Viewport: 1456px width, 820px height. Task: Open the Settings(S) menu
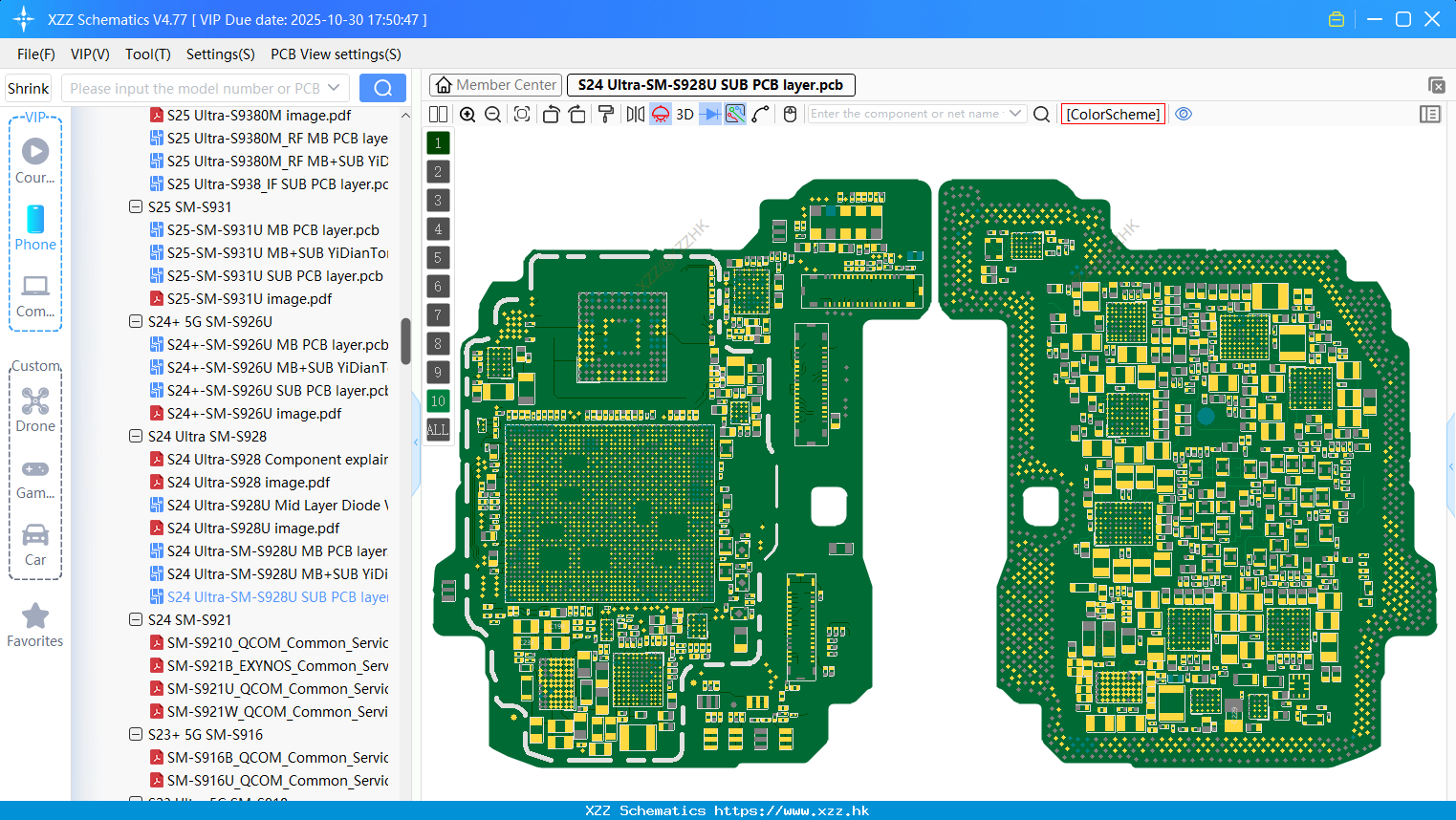221,54
